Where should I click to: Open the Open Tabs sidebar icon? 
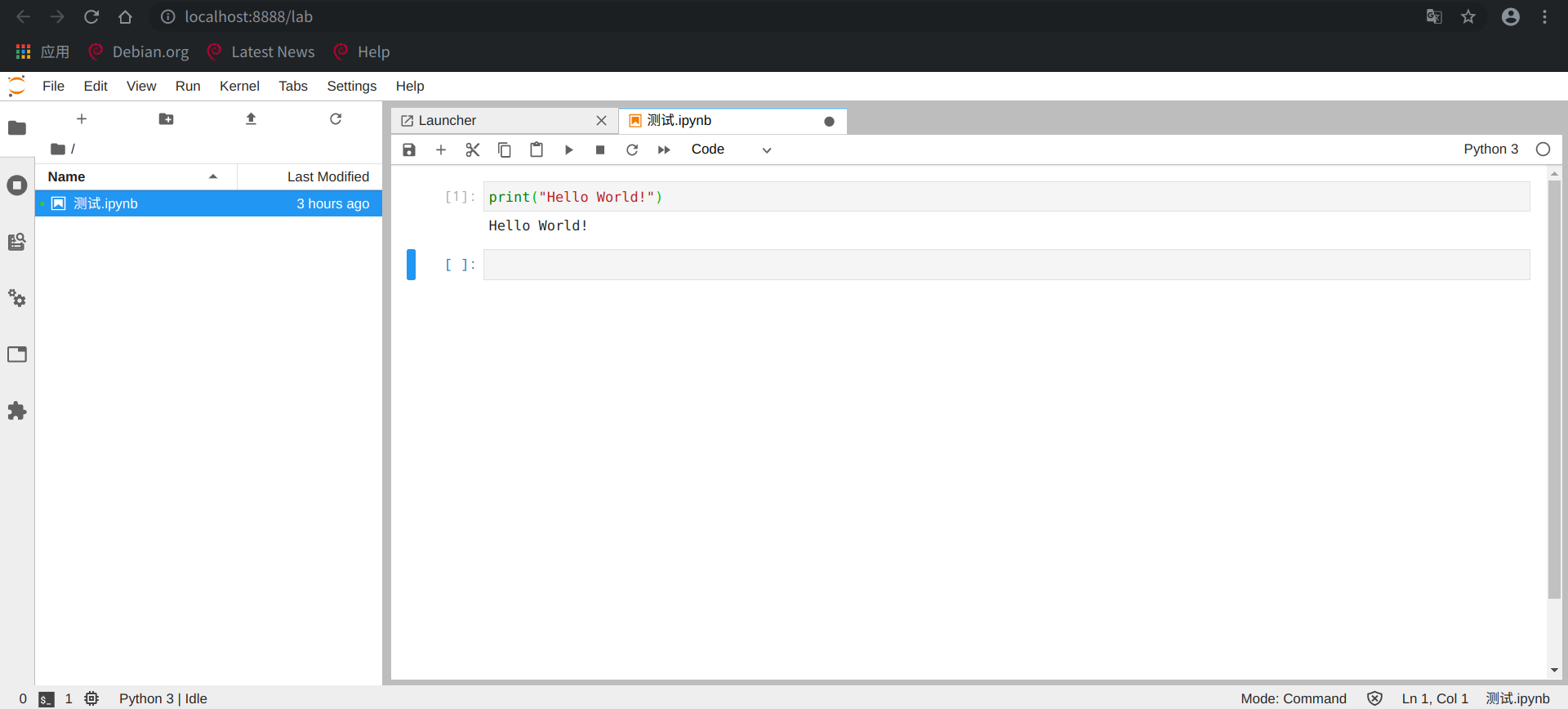pyautogui.click(x=17, y=354)
